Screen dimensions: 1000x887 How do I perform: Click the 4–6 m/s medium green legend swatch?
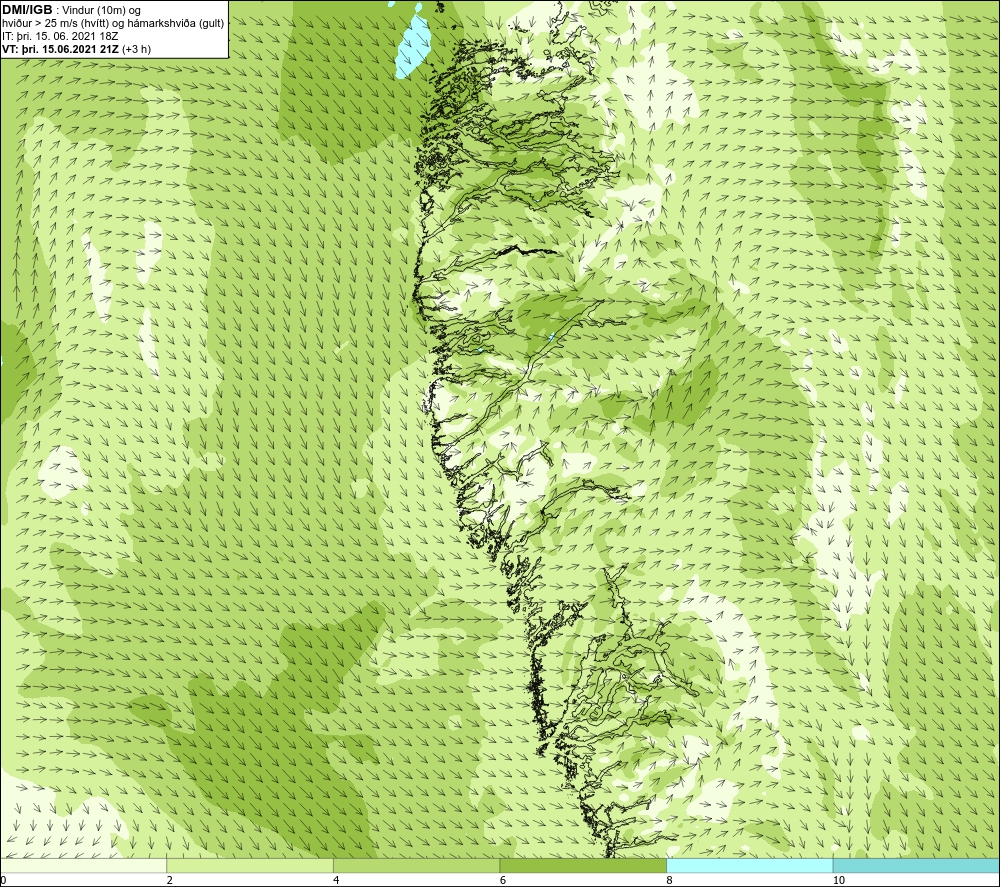[416, 865]
